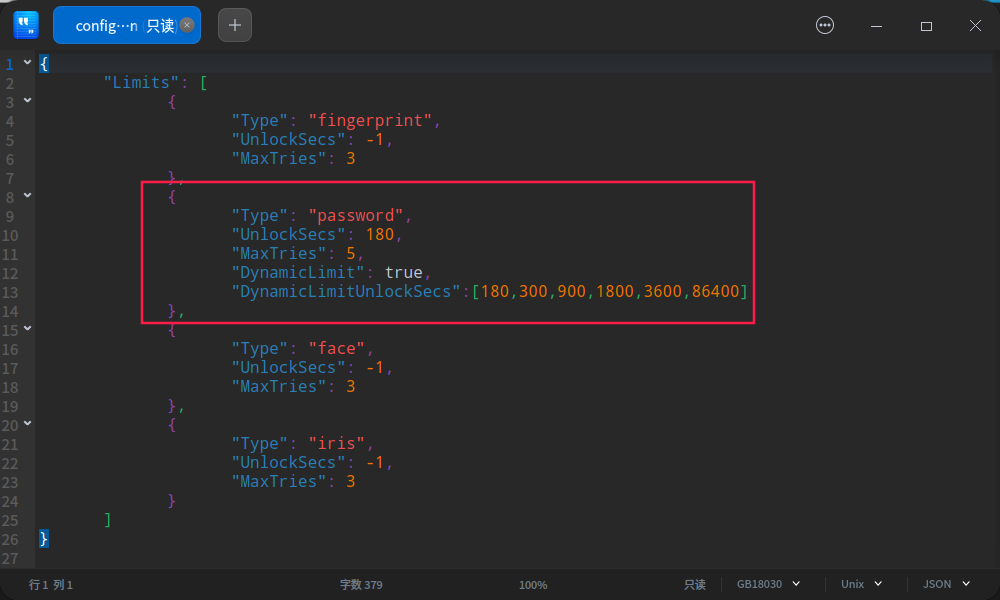Click line number 10 in the gutter
1000x600 pixels.
coord(13,233)
